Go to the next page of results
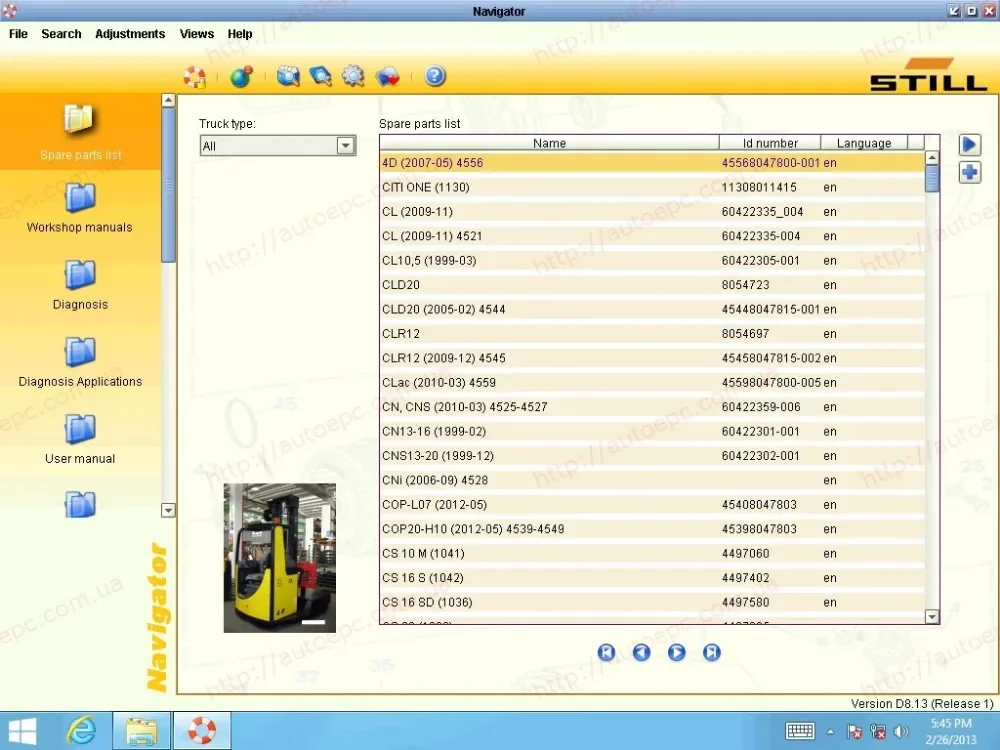 pos(677,652)
